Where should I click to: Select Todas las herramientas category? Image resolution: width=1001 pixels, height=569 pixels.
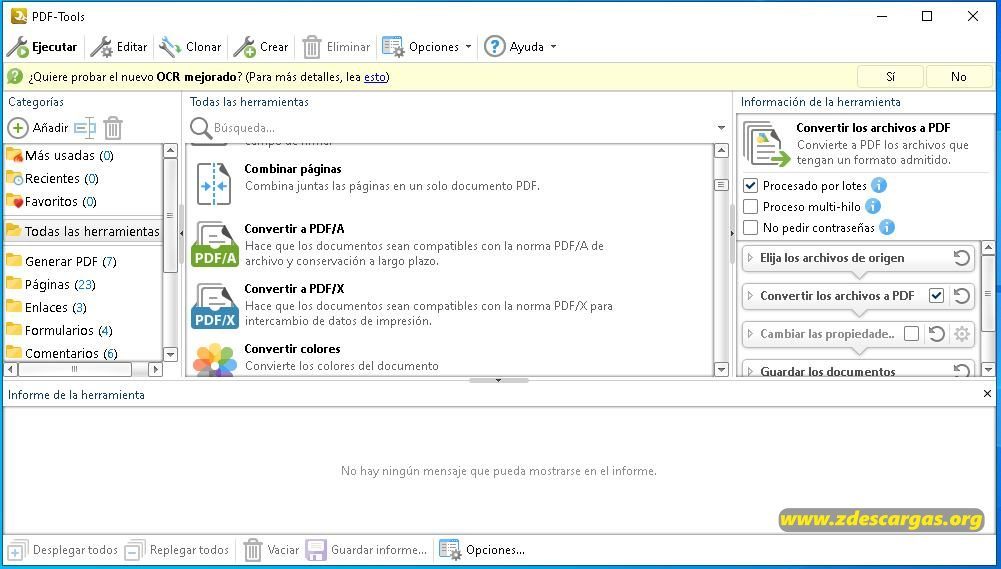[x=83, y=231]
